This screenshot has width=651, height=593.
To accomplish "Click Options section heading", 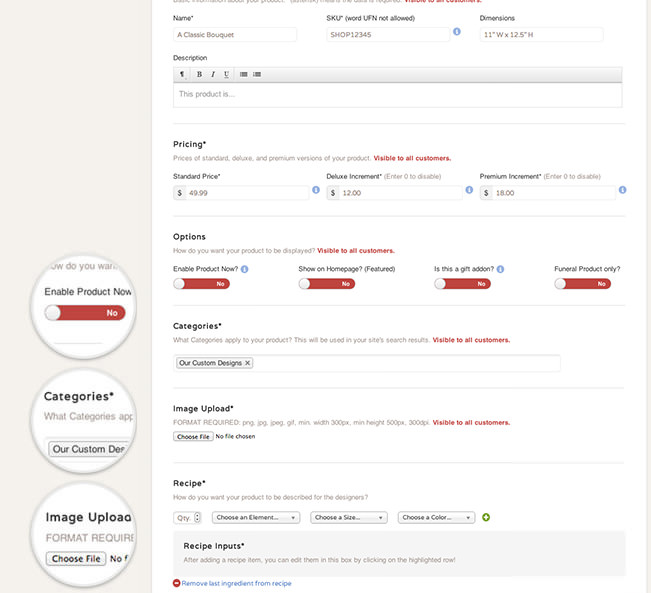I will pos(189,237).
